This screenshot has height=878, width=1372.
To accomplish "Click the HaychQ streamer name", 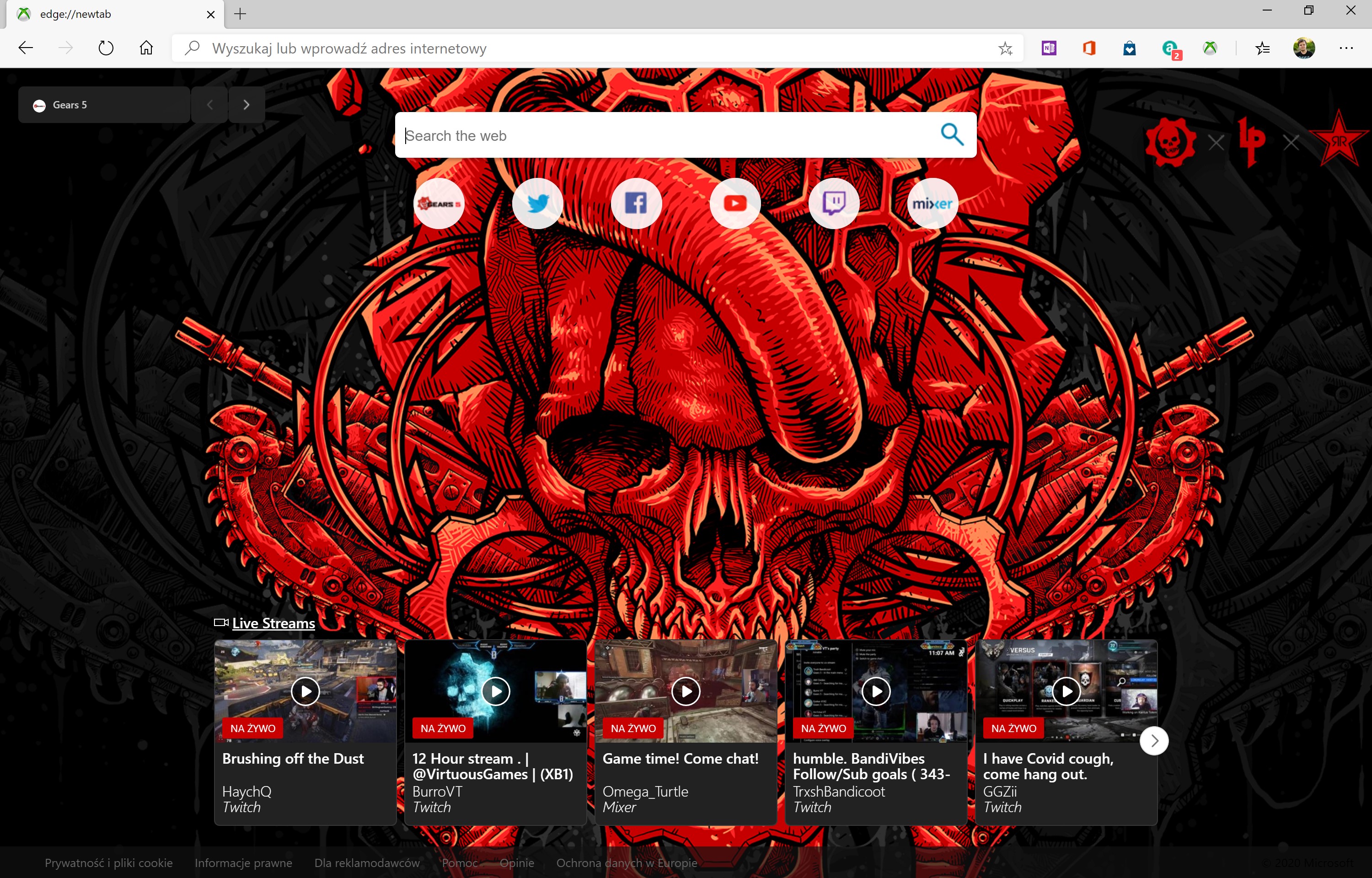I will click(247, 791).
